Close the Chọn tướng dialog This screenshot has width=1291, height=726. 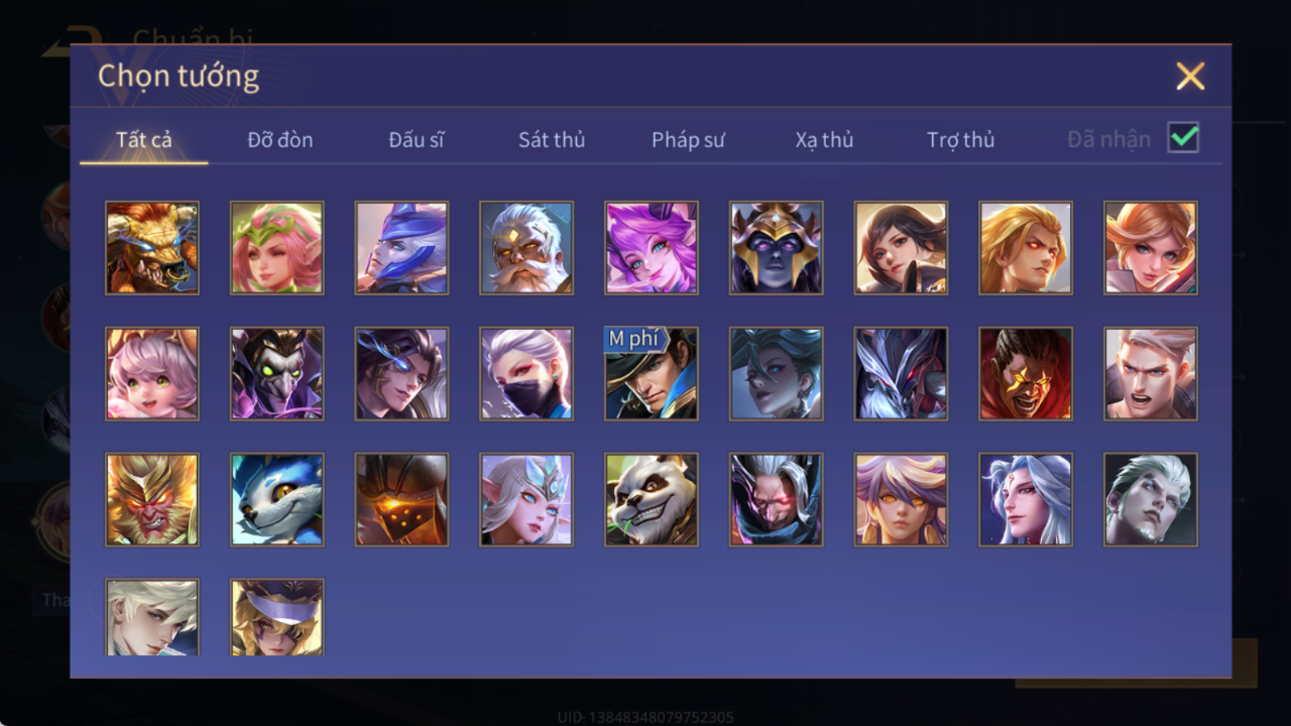[1190, 76]
